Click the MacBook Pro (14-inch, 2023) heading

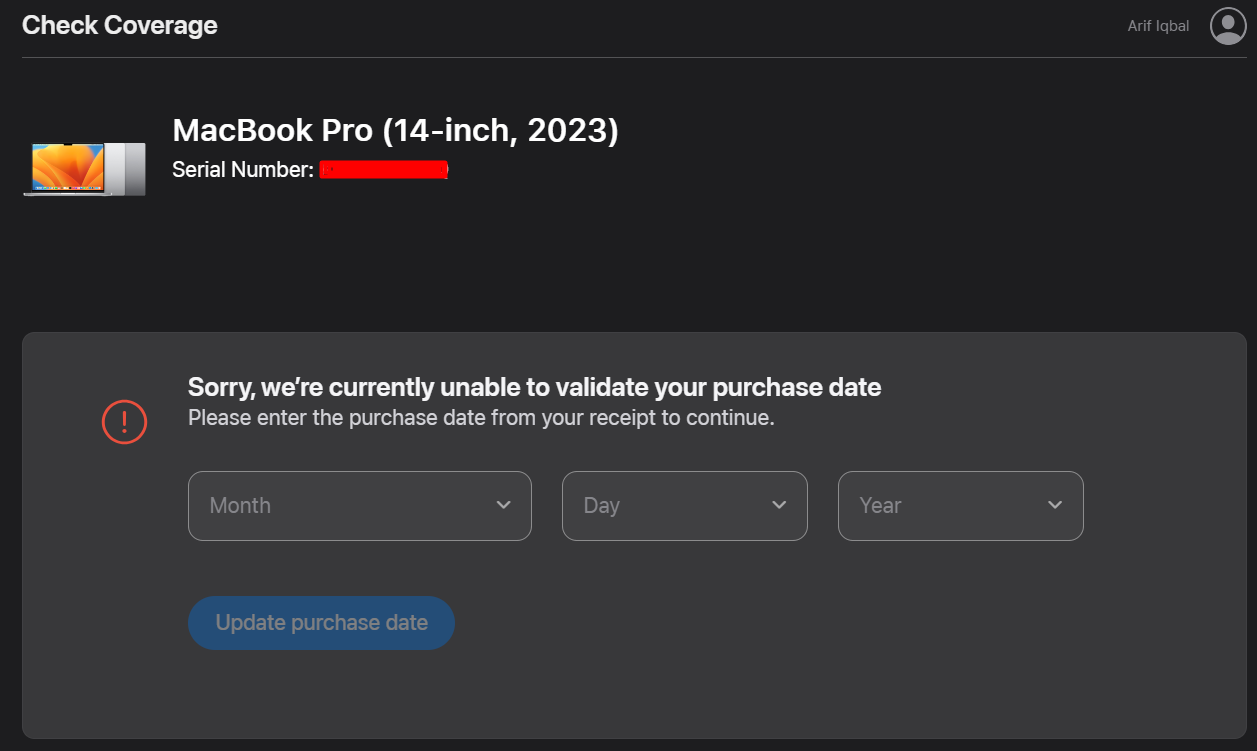click(396, 130)
